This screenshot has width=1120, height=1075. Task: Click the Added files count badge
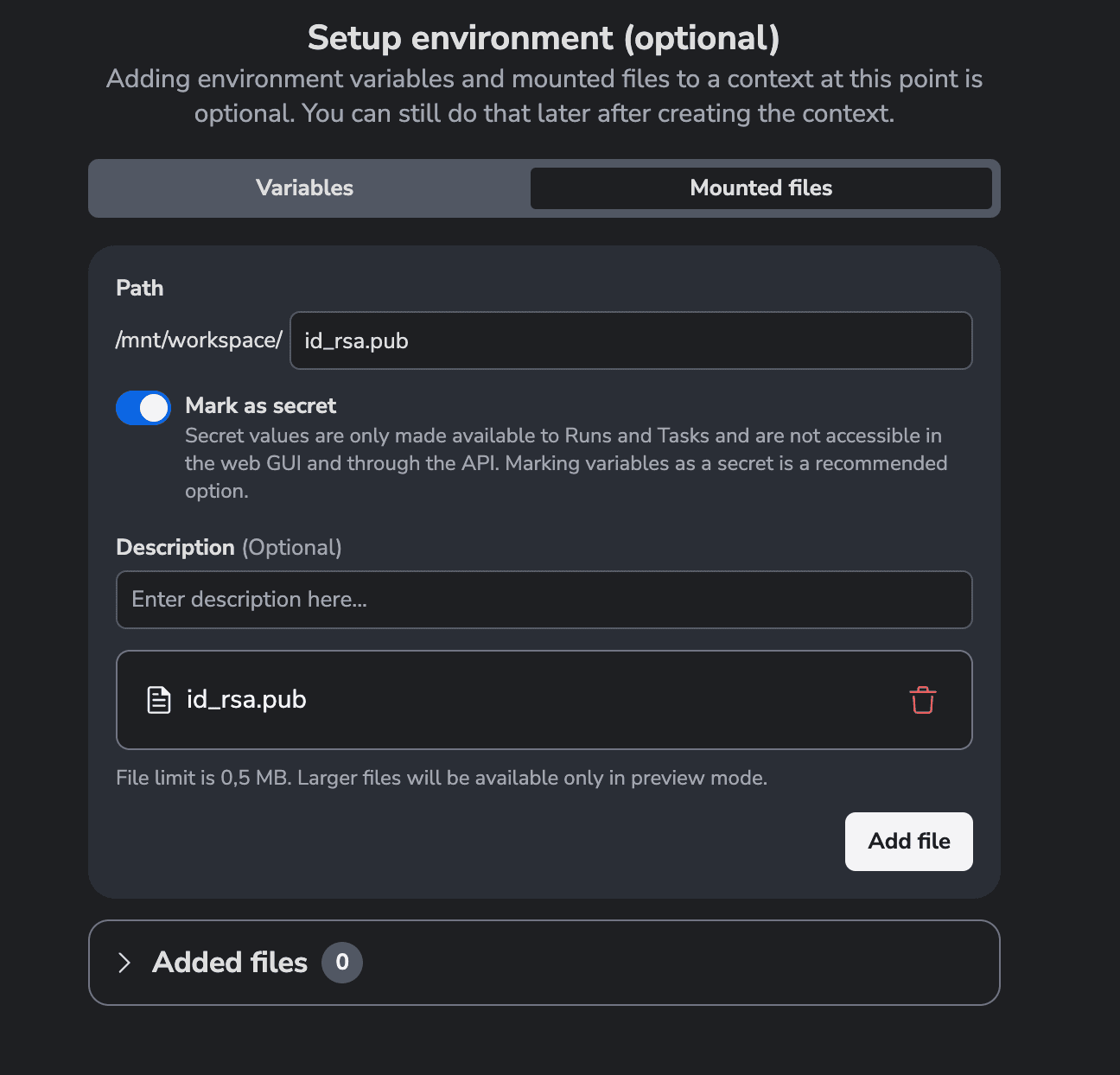(x=342, y=963)
